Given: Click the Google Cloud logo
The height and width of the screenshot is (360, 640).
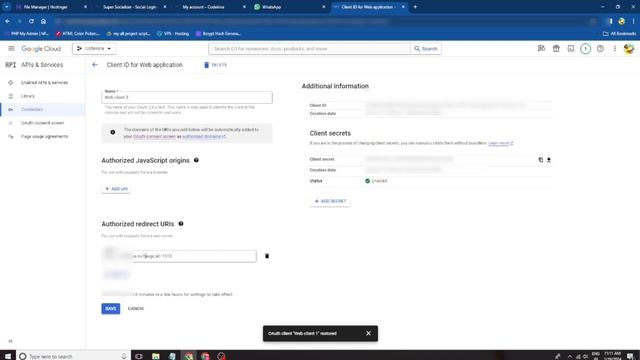Looking at the screenshot, I should (x=41, y=49).
